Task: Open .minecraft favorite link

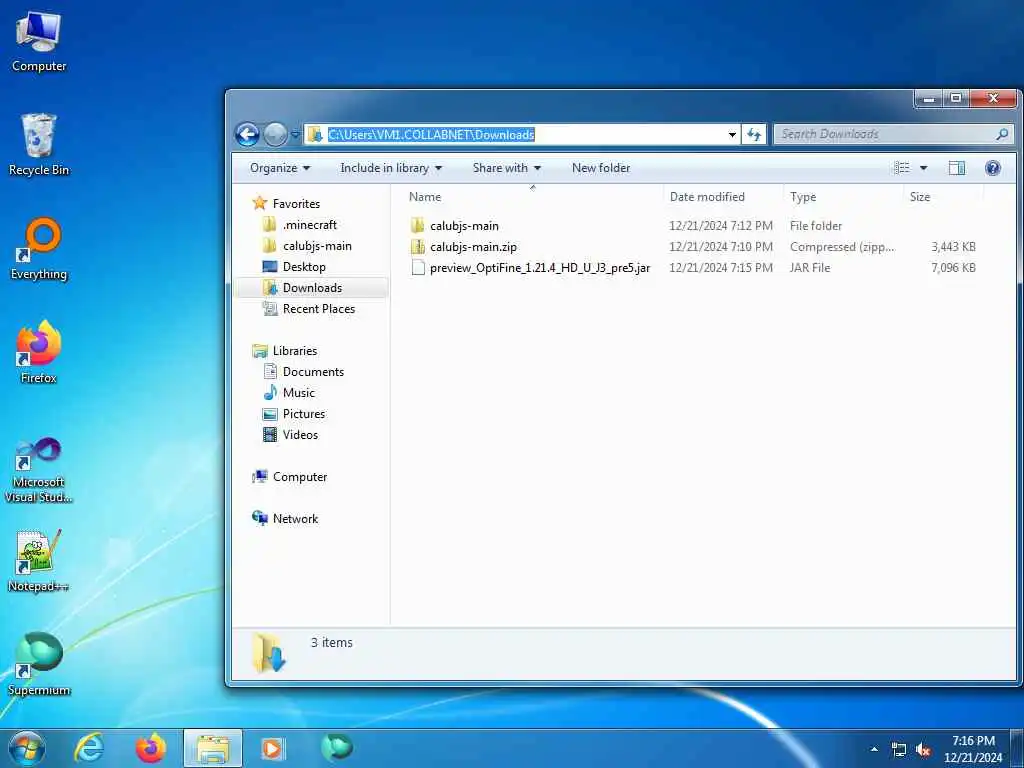Action: 310,225
